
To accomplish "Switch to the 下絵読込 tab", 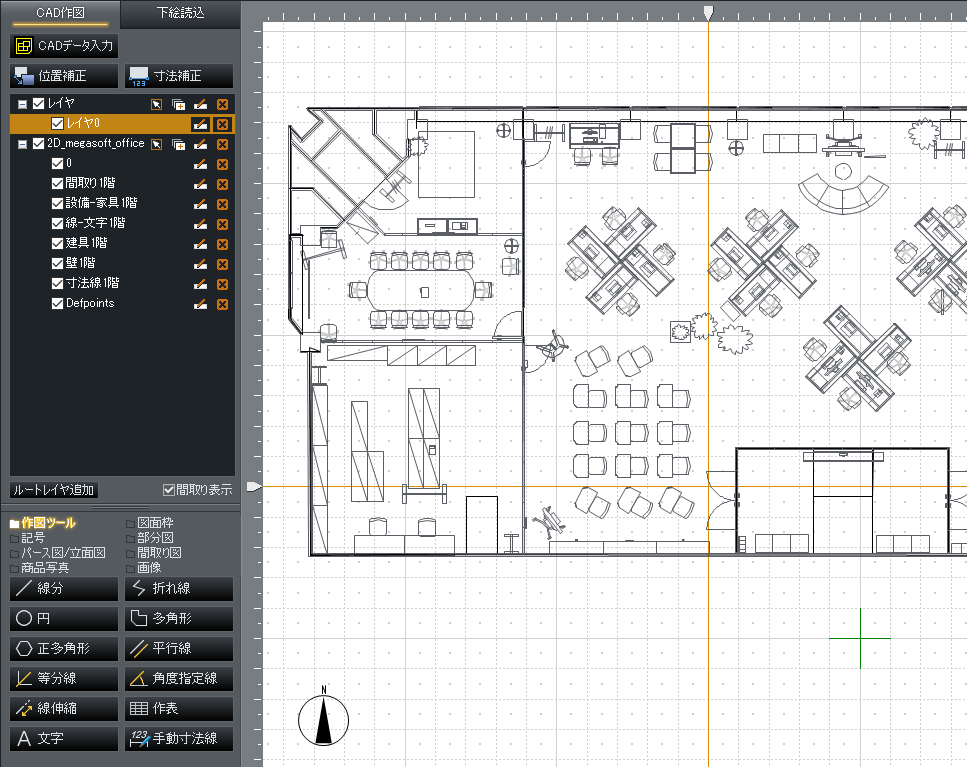I will coord(181,13).
